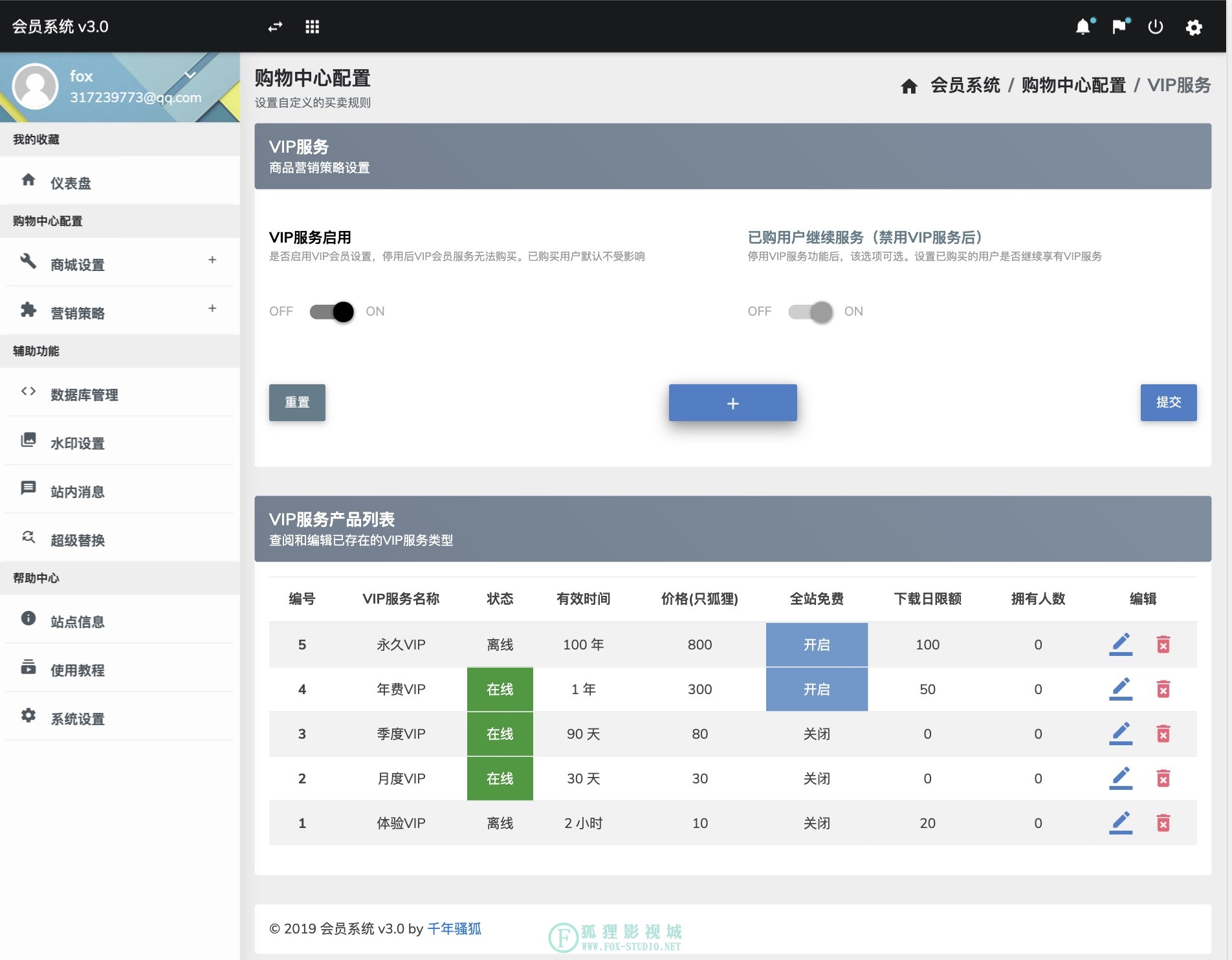The width and height of the screenshot is (1232, 960).
Task: Click the blue plus add button
Action: pos(732,403)
